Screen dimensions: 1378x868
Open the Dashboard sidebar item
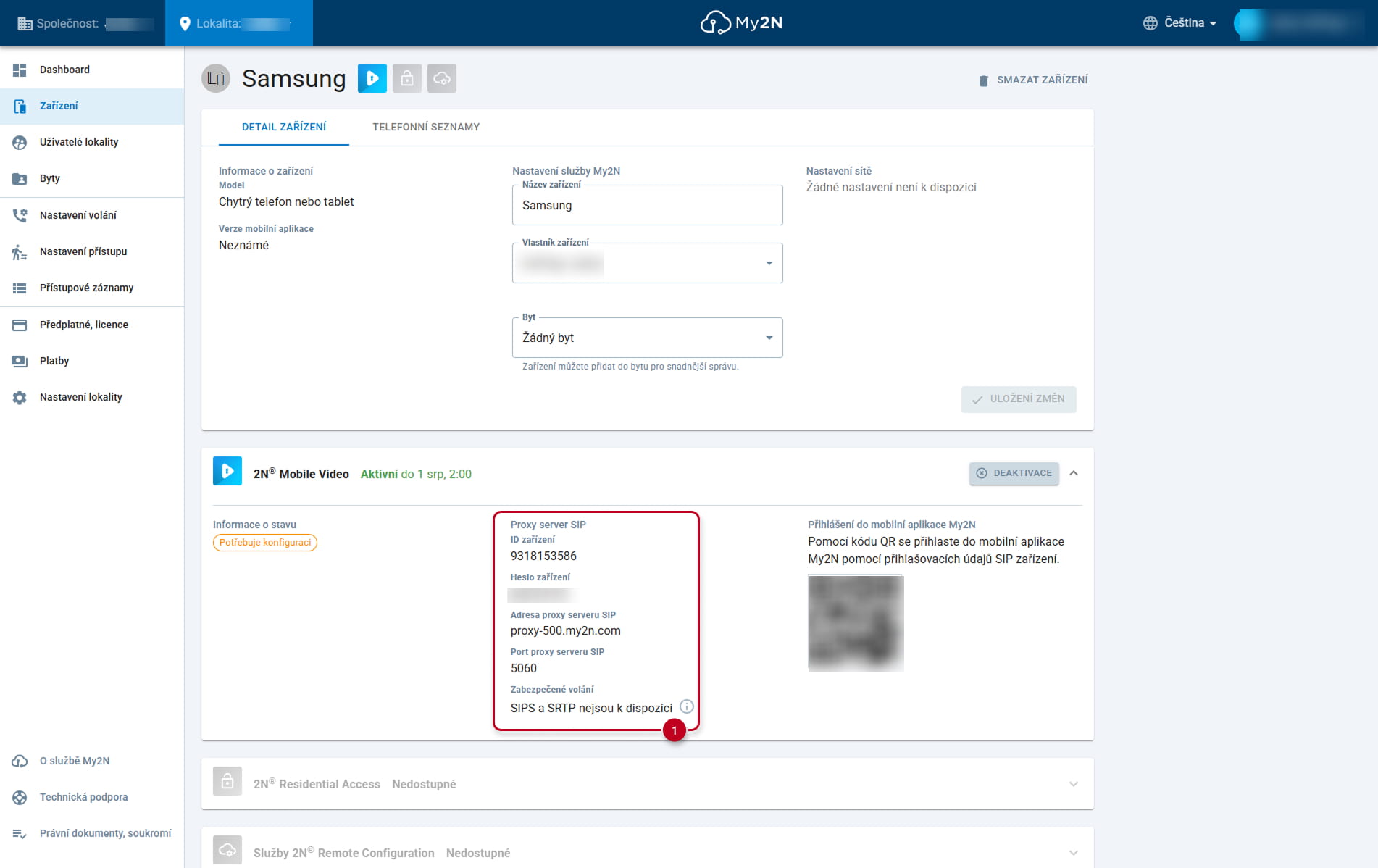point(92,70)
